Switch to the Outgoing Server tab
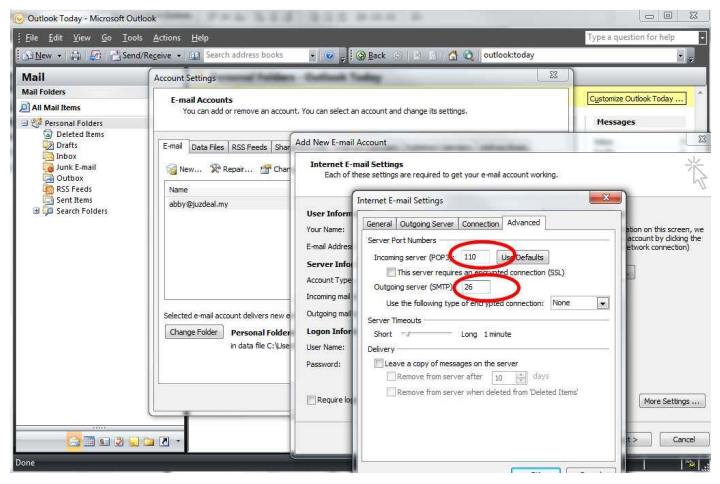 pos(427,224)
